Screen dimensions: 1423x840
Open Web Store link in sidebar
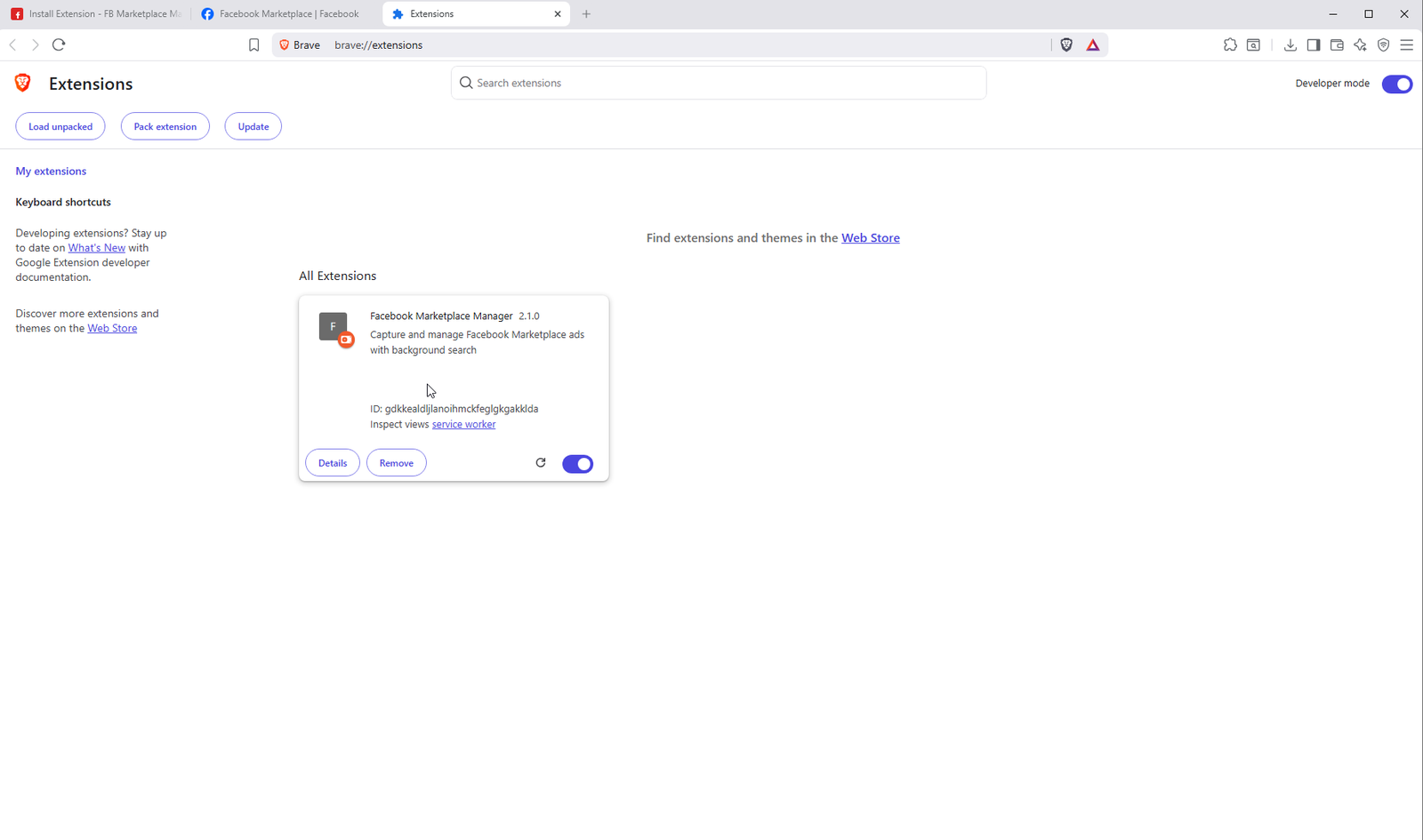tap(112, 328)
